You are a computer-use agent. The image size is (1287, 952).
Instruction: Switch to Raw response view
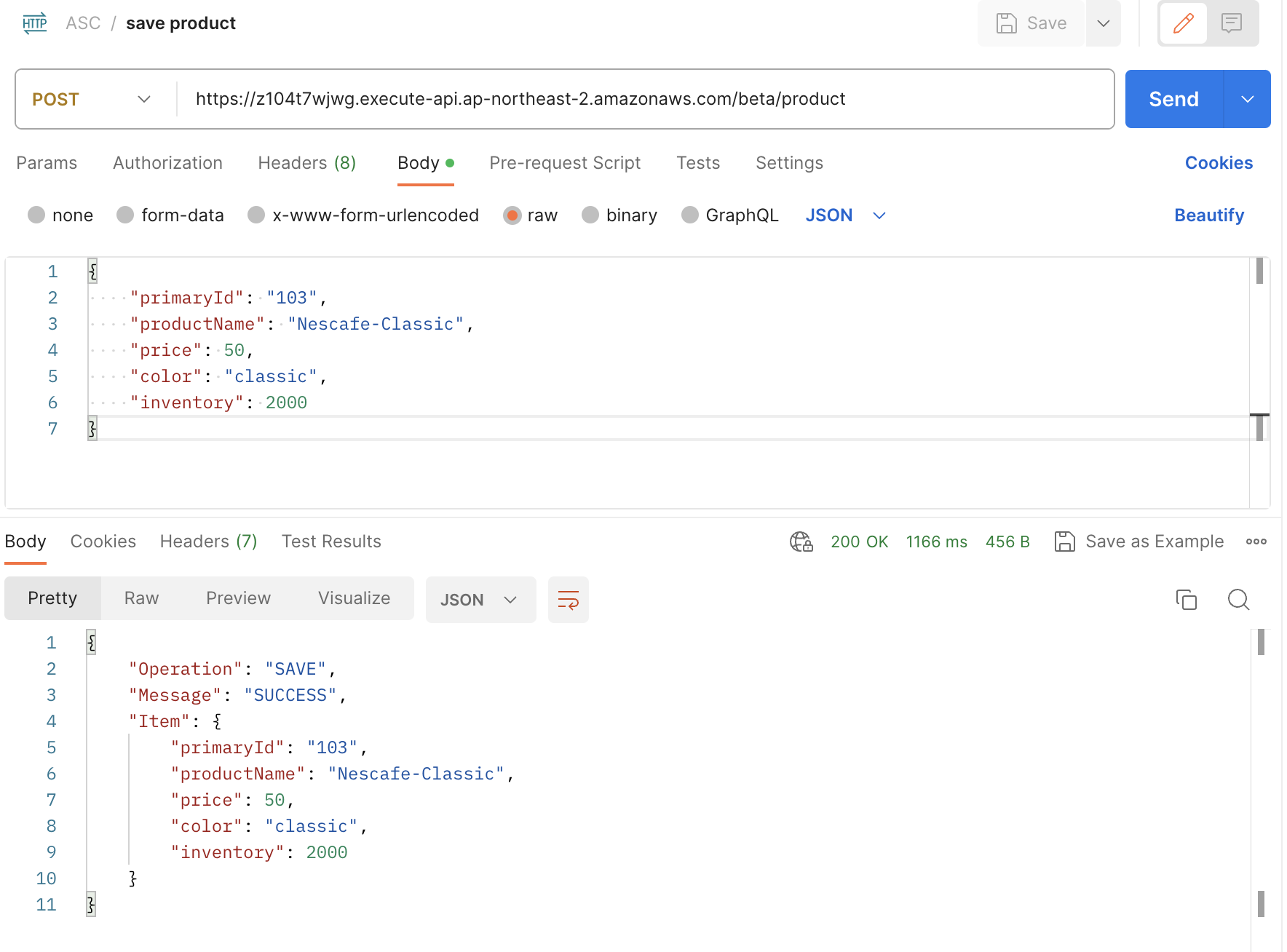pyautogui.click(x=141, y=598)
